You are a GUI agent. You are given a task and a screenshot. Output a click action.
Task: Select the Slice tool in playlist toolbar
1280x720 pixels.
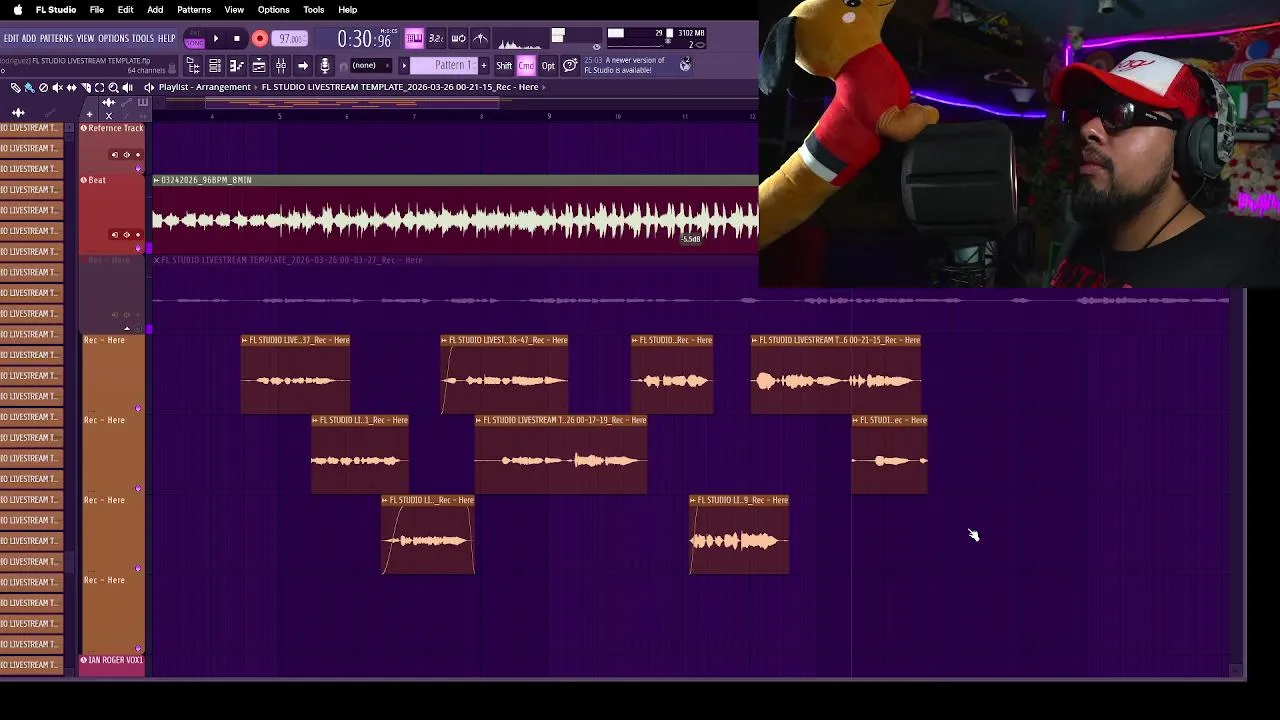point(86,87)
